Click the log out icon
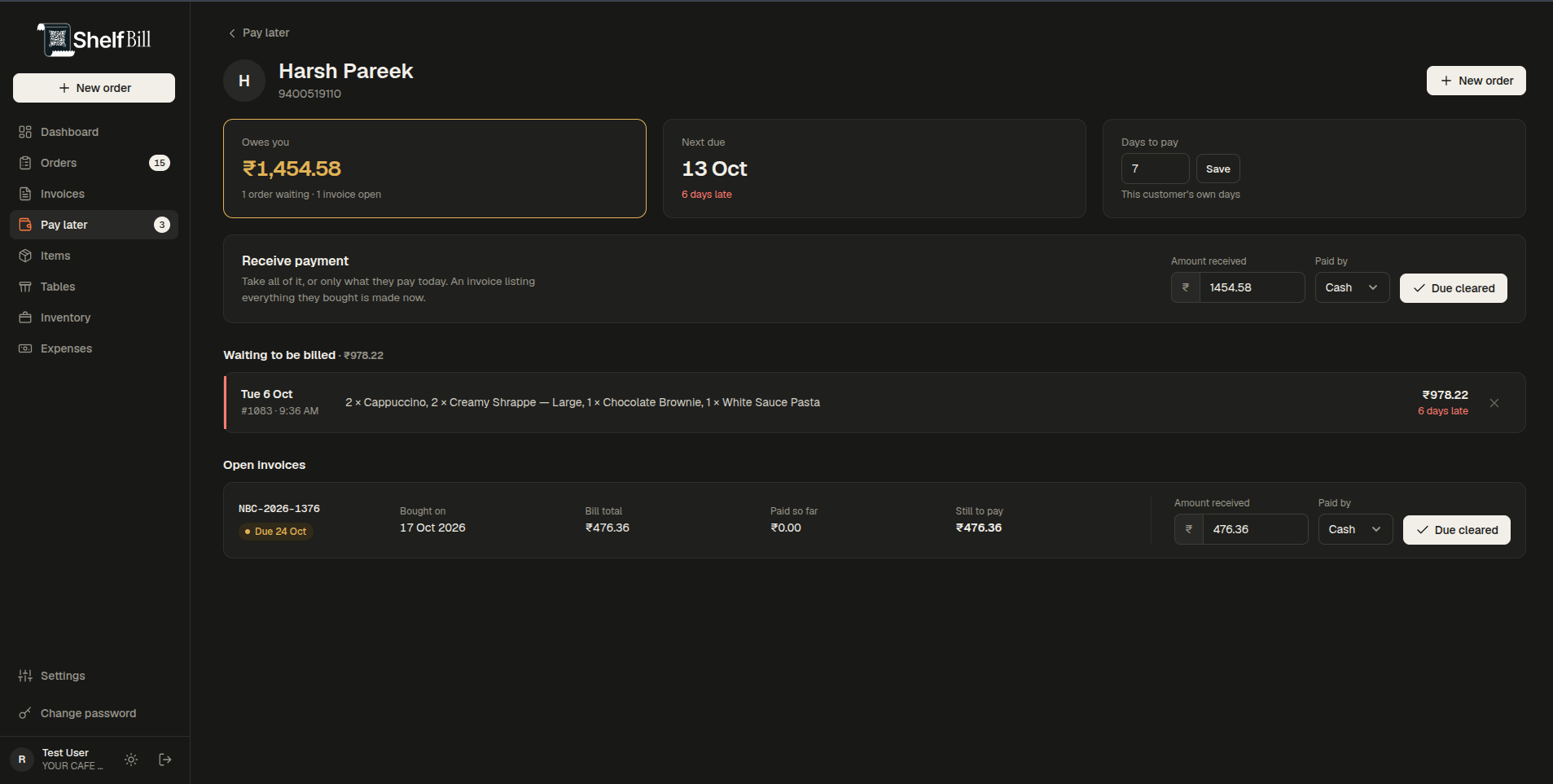The image size is (1553, 784). click(165, 760)
